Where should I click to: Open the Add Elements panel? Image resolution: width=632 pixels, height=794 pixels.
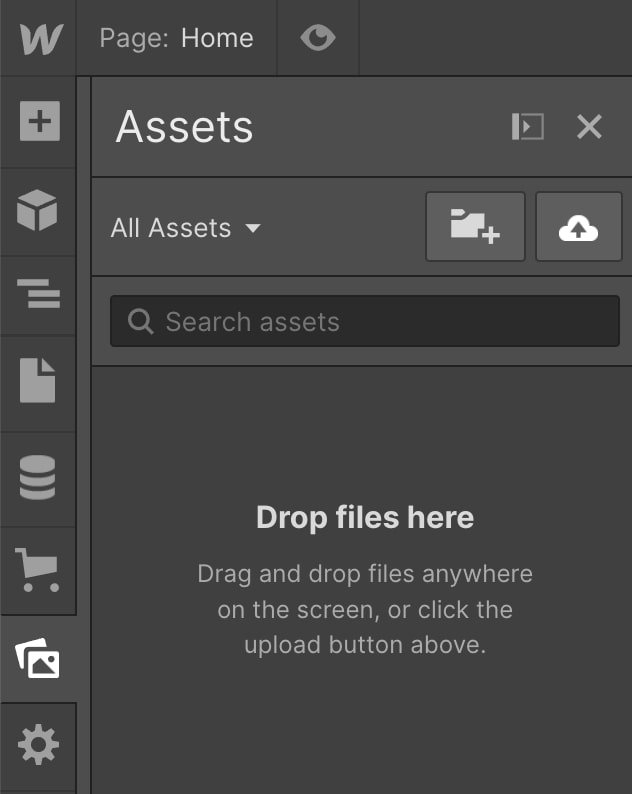[x=40, y=121]
